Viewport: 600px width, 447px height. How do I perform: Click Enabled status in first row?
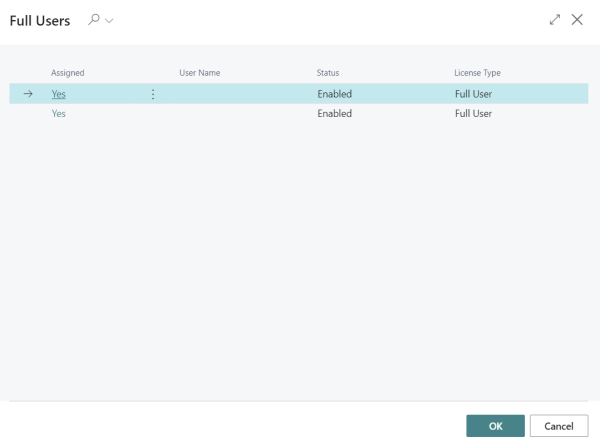click(x=335, y=94)
